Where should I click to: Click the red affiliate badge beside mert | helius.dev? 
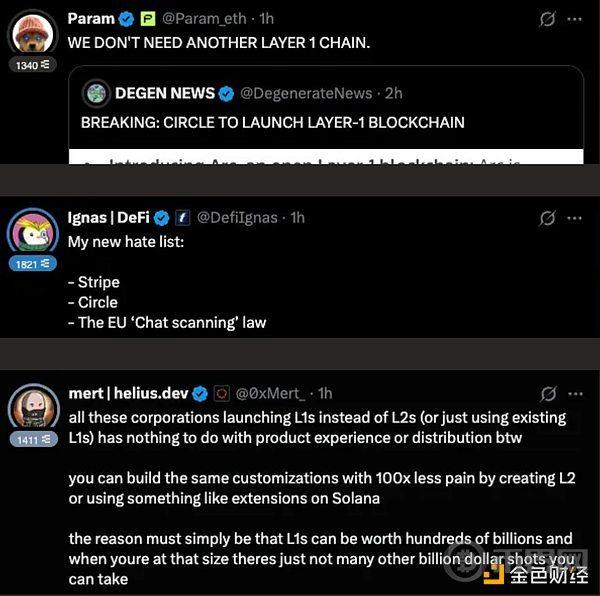[222, 394]
